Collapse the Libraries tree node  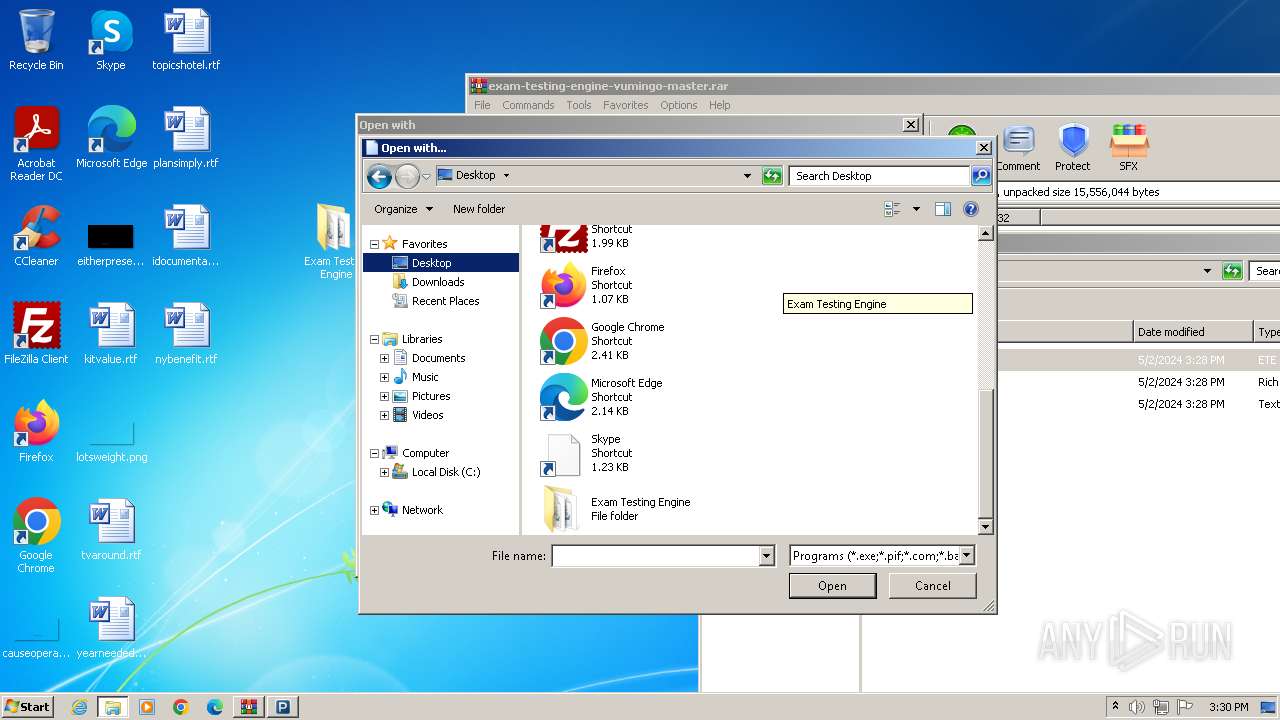pyautogui.click(x=374, y=340)
